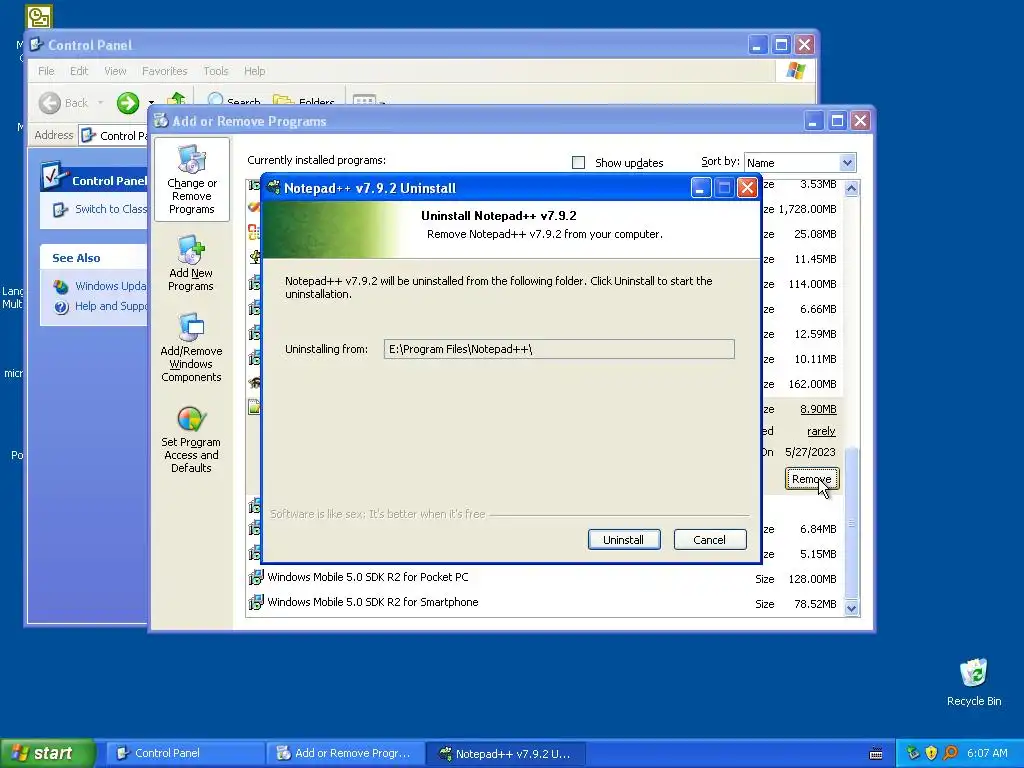Image resolution: width=1024 pixels, height=768 pixels.
Task: Close the Notepad++ Uninstall dialog
Action: pos(747,188)
